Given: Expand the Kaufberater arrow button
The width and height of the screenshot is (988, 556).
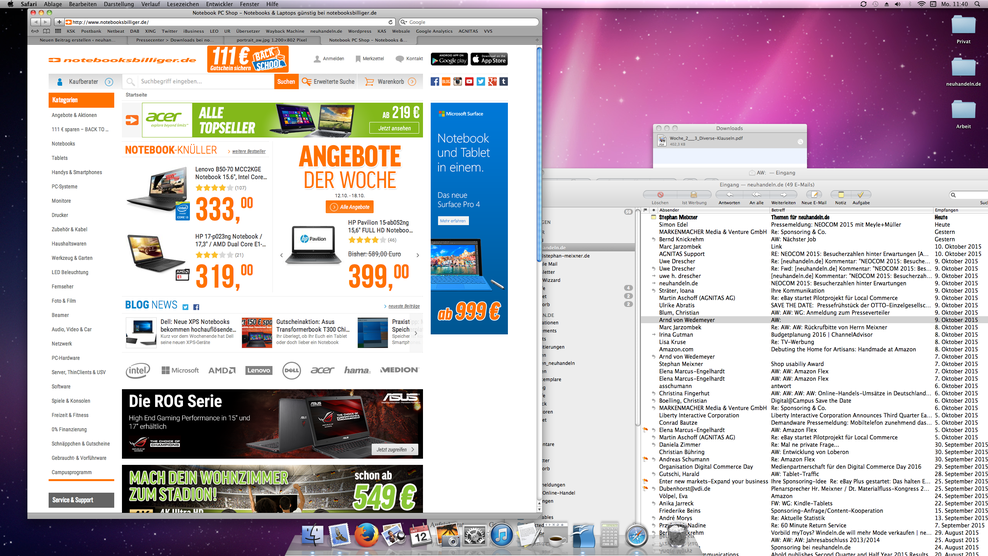Looking at the screenshot, I should [x=109, y=82].
